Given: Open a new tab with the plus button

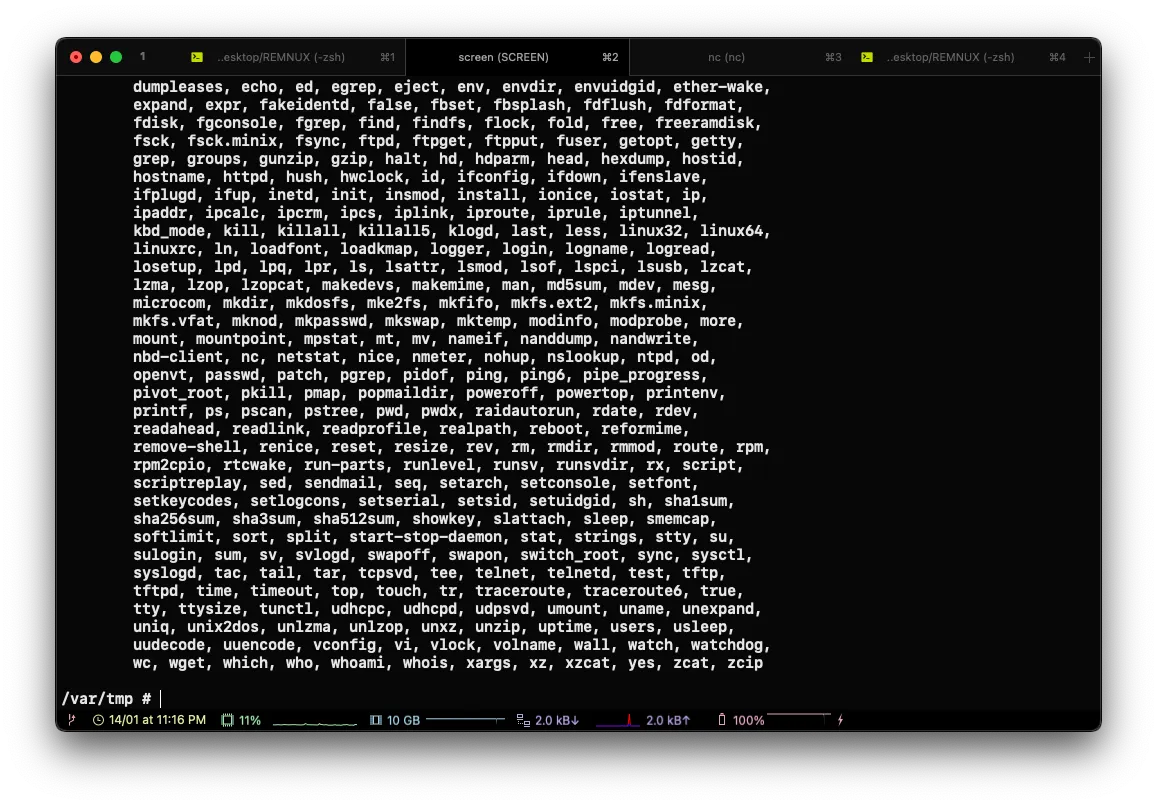Looking at the screenshot, I should pos(1089,57).
